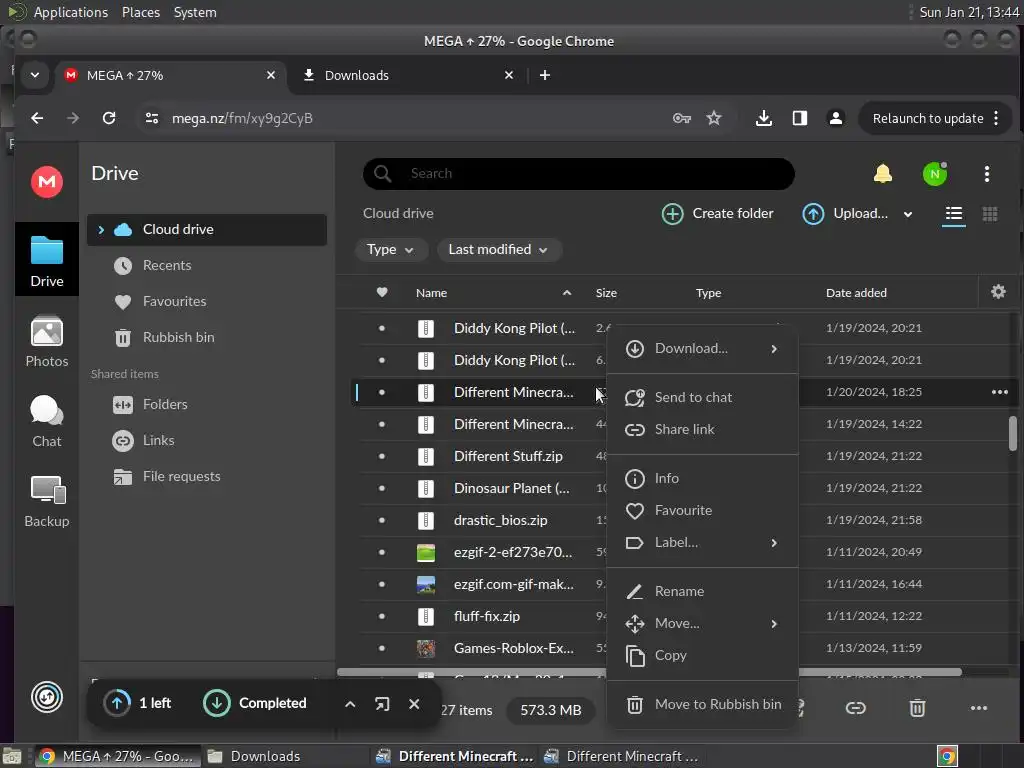Open the Drive section in sidebar
The width and height of the screenshot is (1024, 768).
(46, 260)
